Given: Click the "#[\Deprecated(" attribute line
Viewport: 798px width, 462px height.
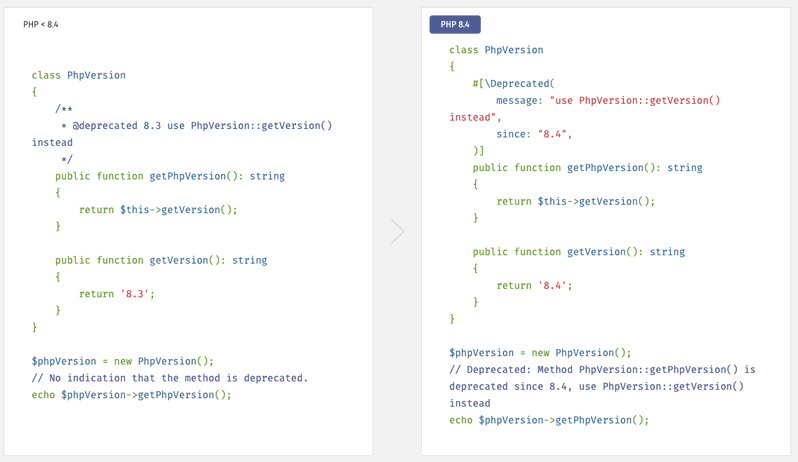Looking at the screenshot, I should [514, 83].
